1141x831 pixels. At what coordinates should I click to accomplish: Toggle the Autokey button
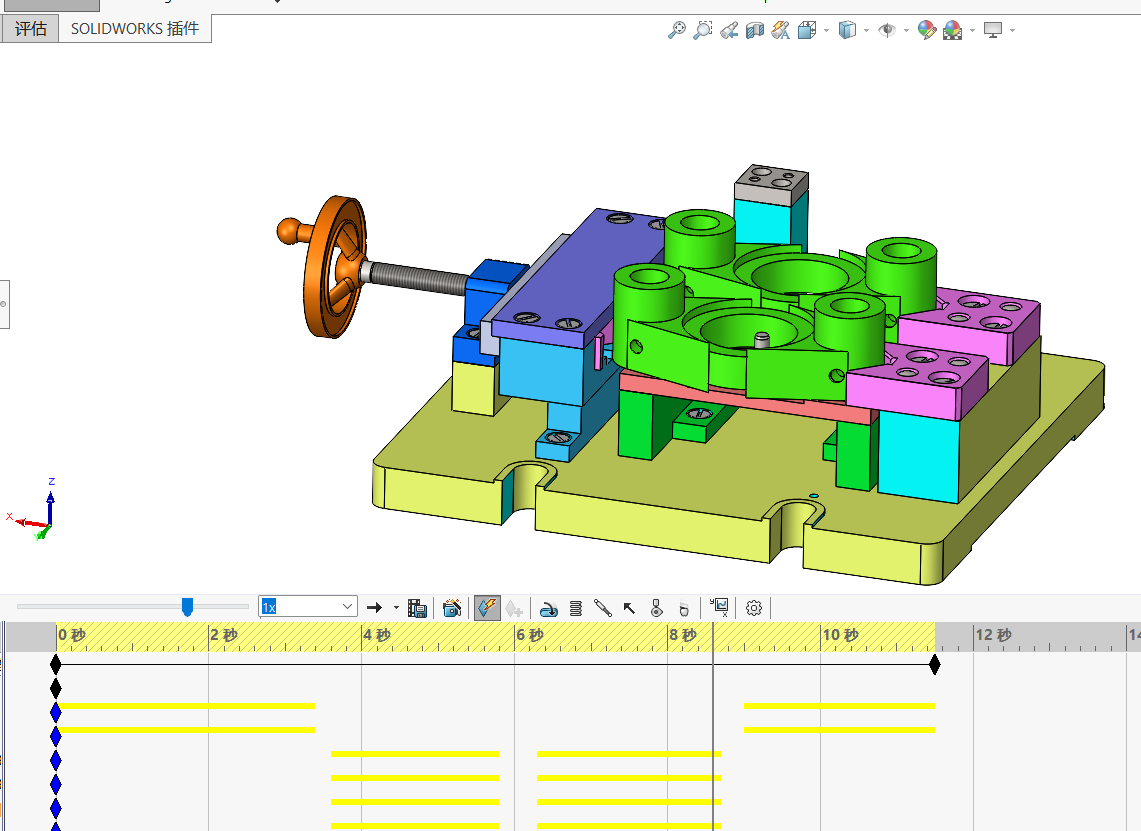pos(487,608)
